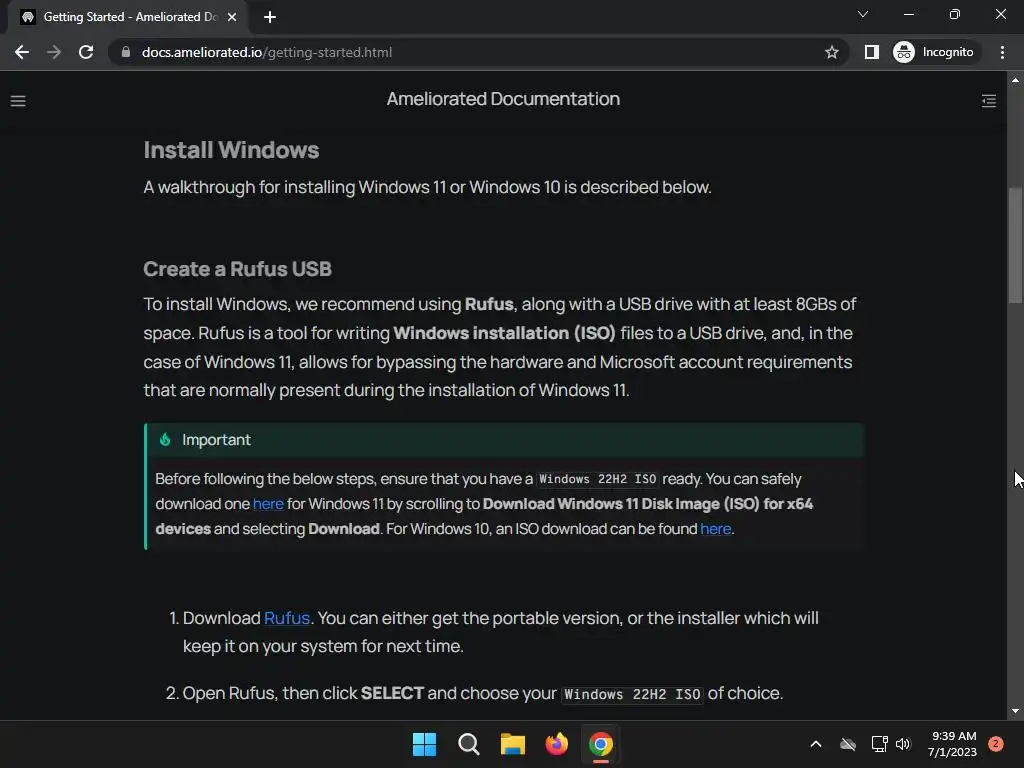Click 'Windows installation (ISO)' bold text
The image size is (1024, 768).
[x=504, y=333]
